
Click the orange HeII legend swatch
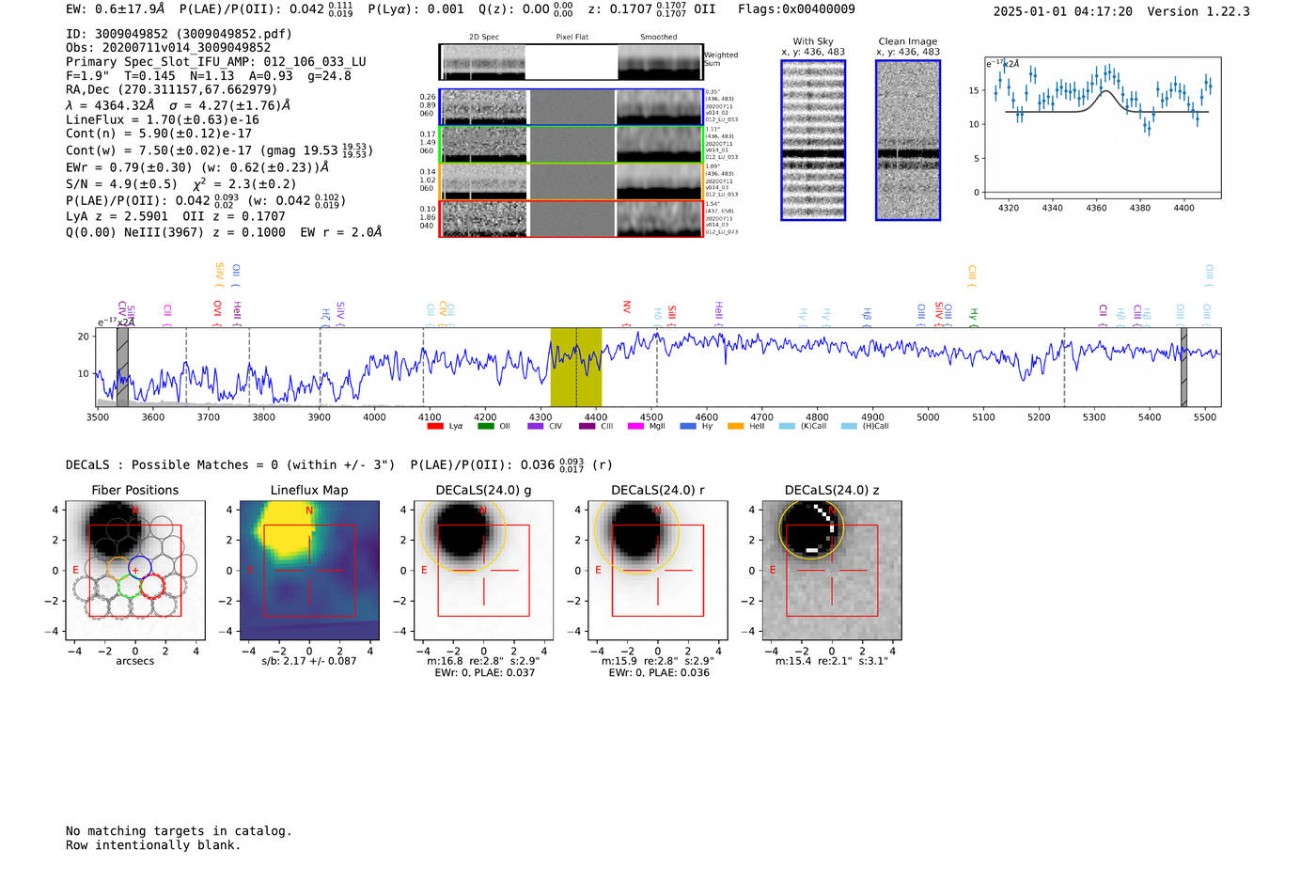[x=735, y=427]
